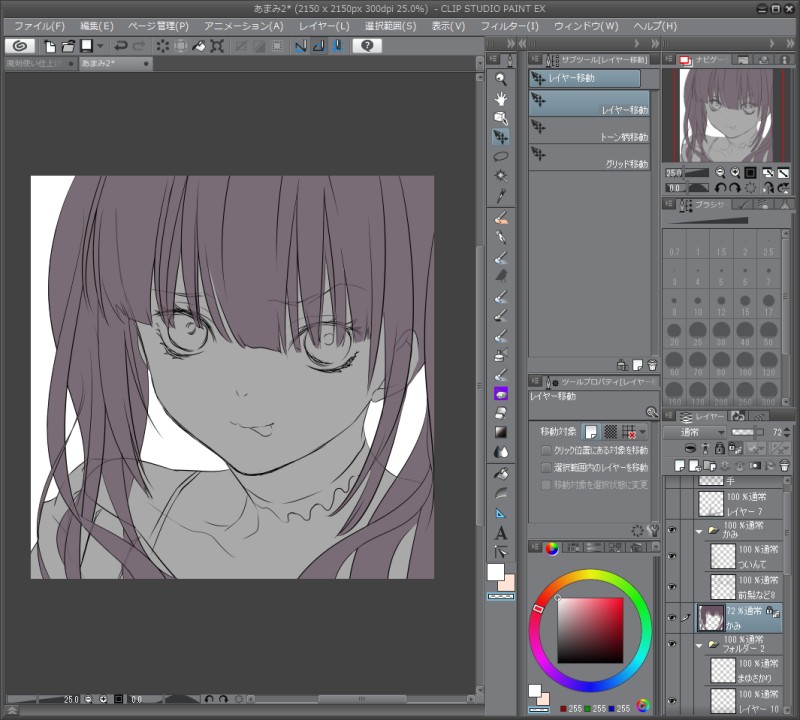The image size is (800, 720).
Task: Rotate canvas left in Navigator
Action: pos(720,188)
